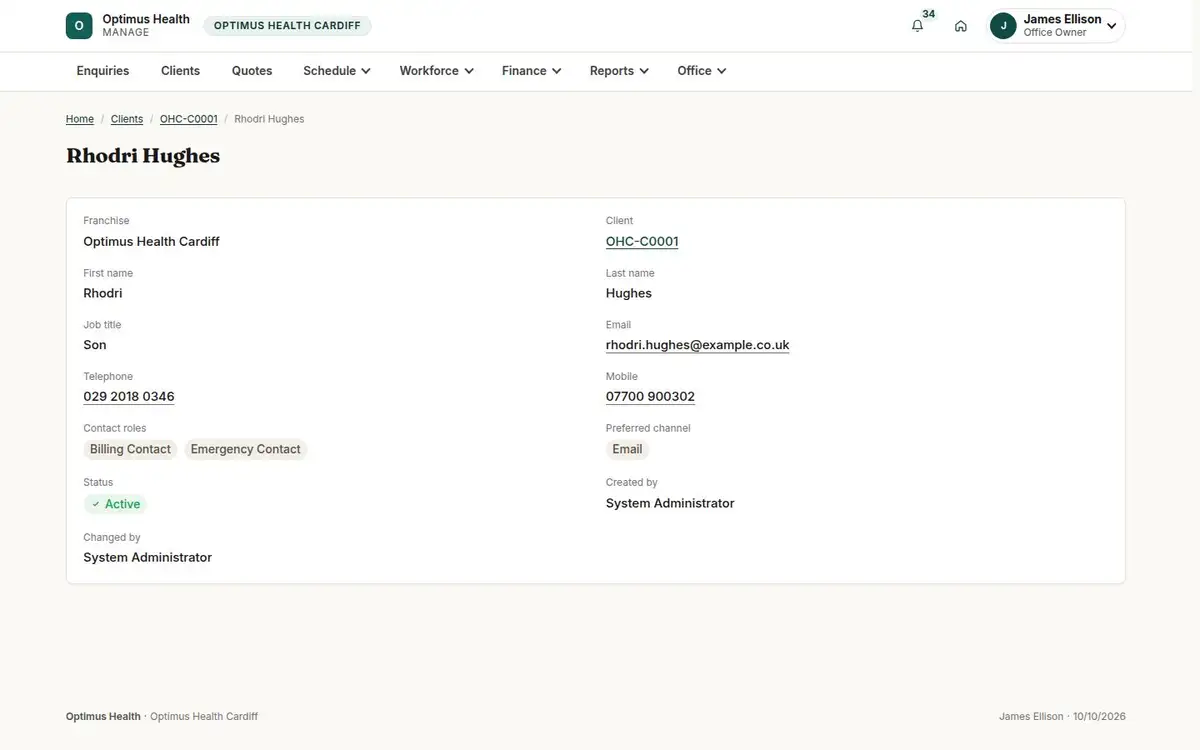The width and height of the screenshot is (1200, 750).
Task: Open the Office menu dropdown
Action: [701, 71]
